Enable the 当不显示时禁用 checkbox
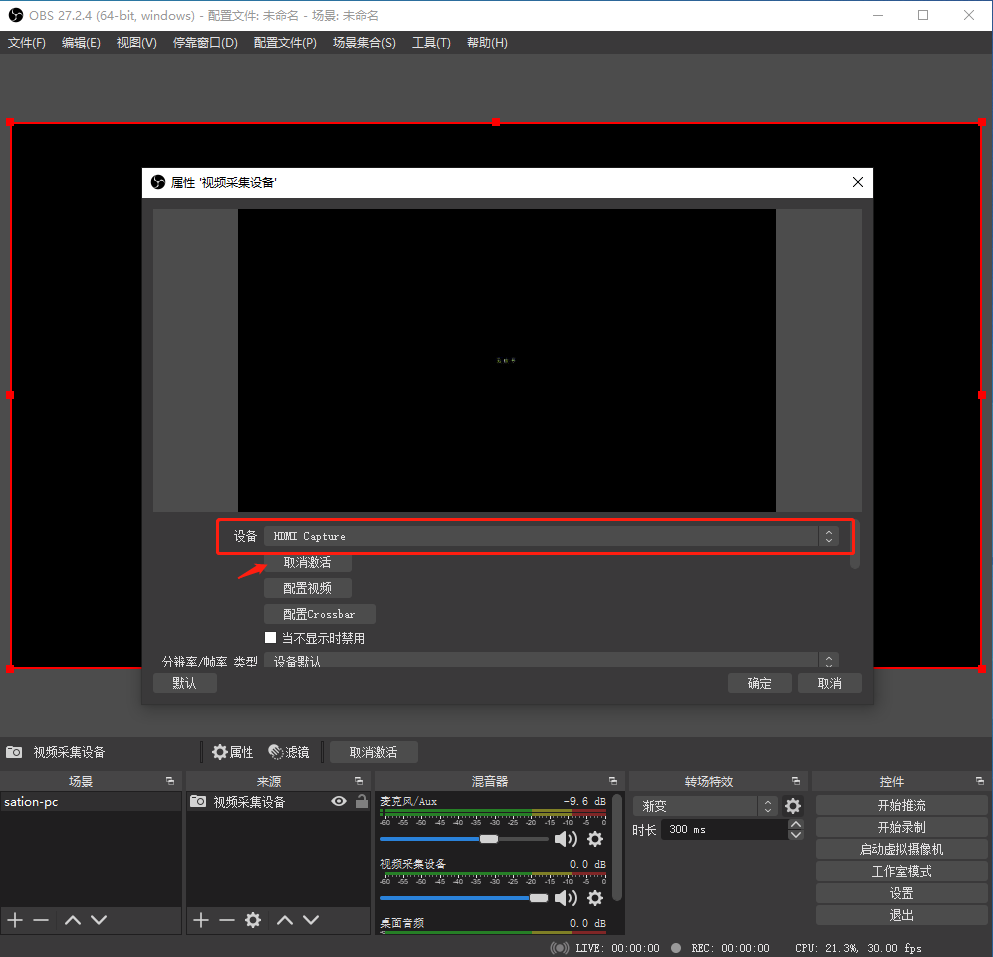993x957 pixels. (x=270, y=638)
